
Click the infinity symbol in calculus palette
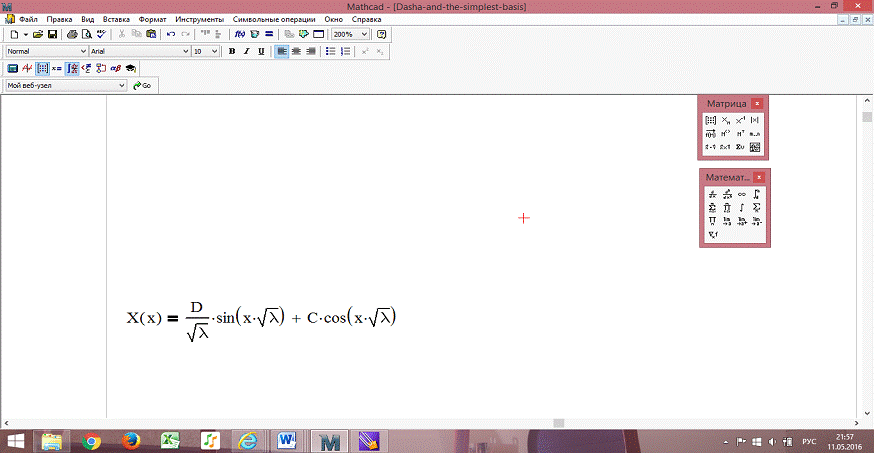741,194
